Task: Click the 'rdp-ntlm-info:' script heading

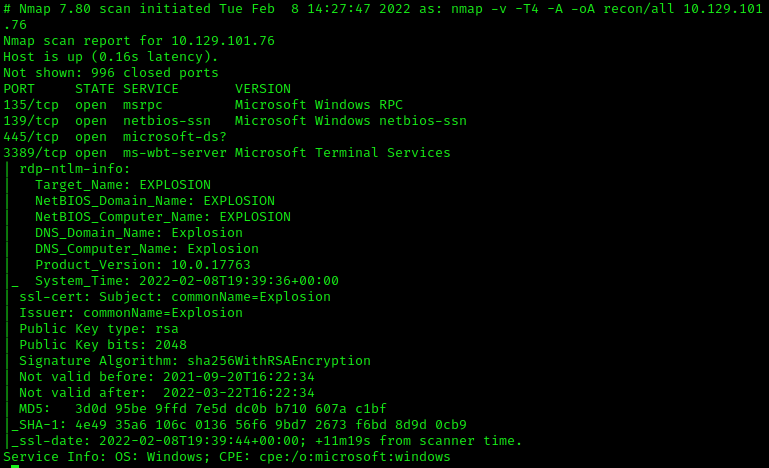Action: 74,169
